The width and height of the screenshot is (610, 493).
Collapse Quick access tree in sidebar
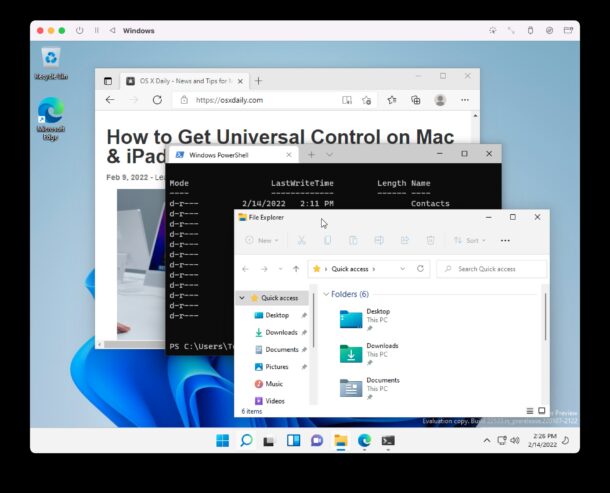pyautogui.click(x=242, y=298)
